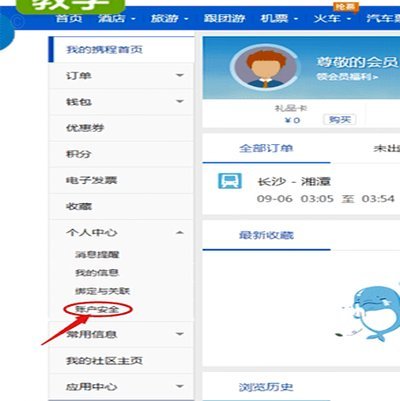
Task: Open 酒店 dropdown in top navigation
Action: [117, 18]
